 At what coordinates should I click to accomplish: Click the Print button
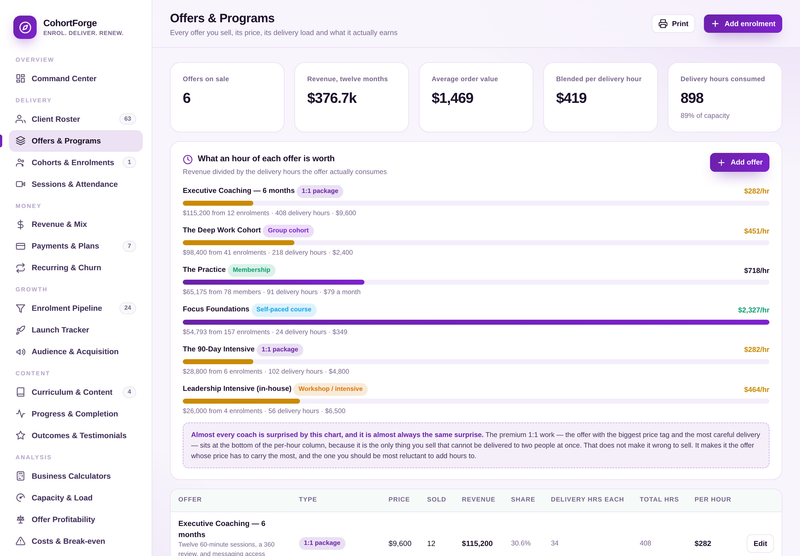coord(673,23)
